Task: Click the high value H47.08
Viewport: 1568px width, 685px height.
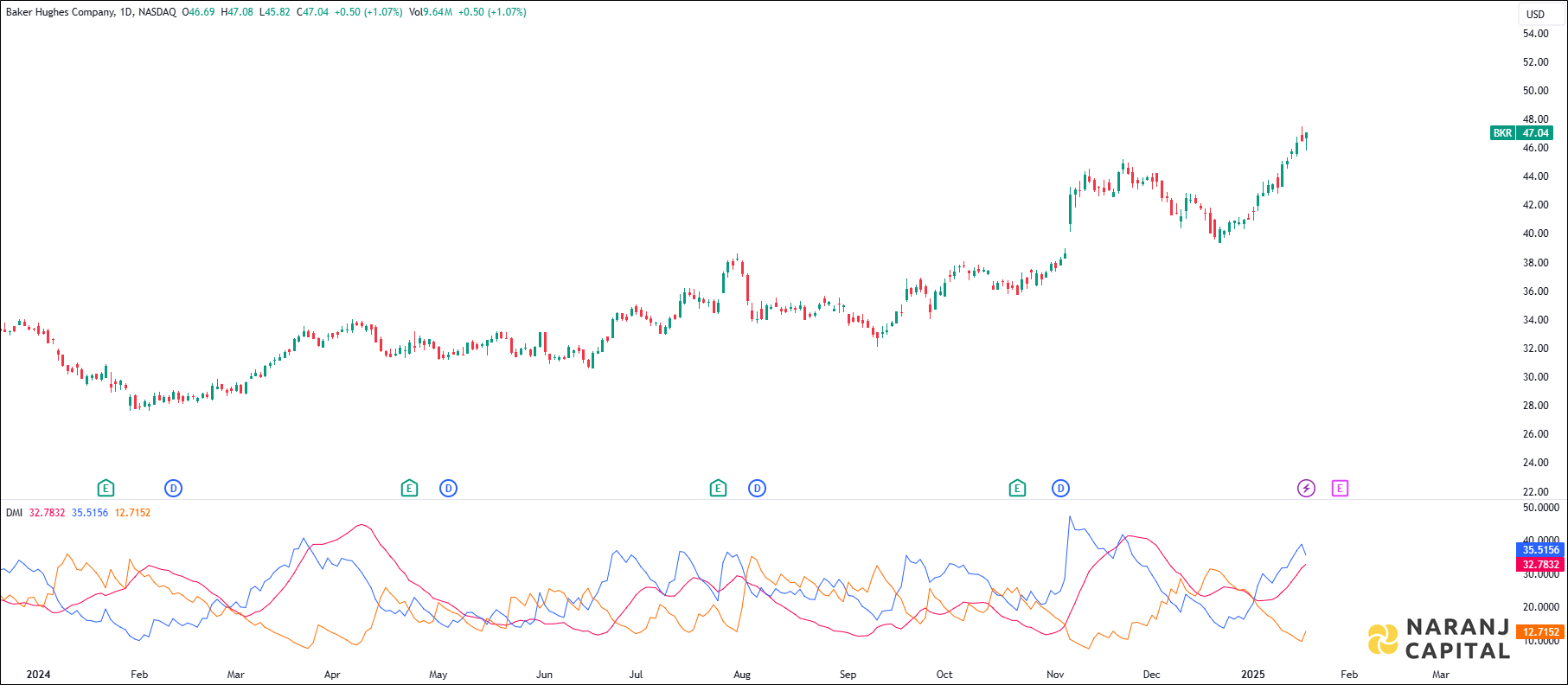Action: click(x=237, y=12)
